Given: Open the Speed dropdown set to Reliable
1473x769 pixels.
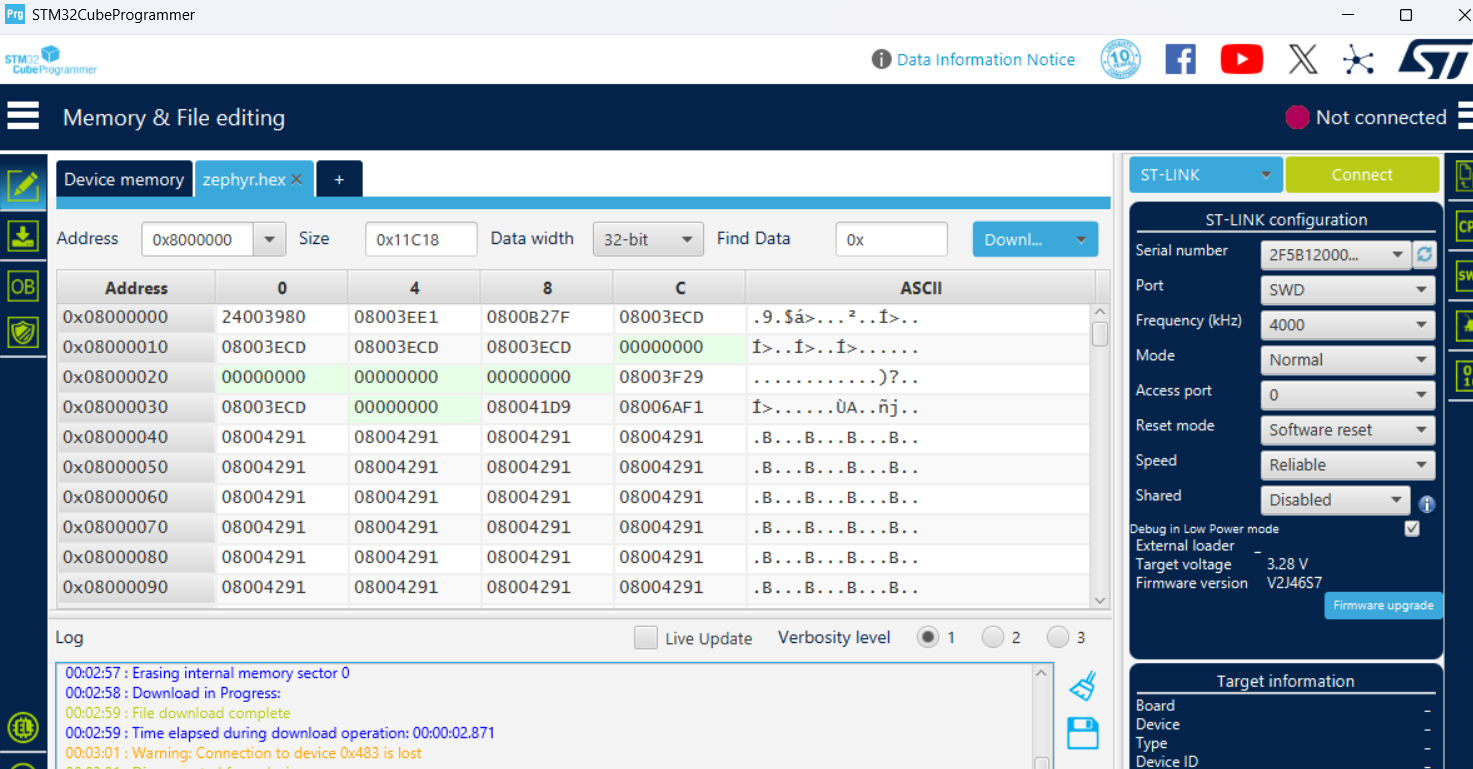Looking at the screenshot, I should click(x=1348, y=465).
